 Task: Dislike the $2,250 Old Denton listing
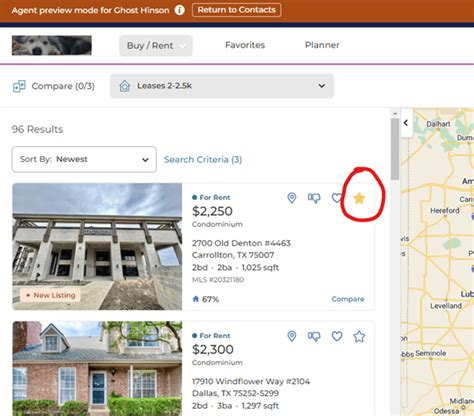point(314,198)
